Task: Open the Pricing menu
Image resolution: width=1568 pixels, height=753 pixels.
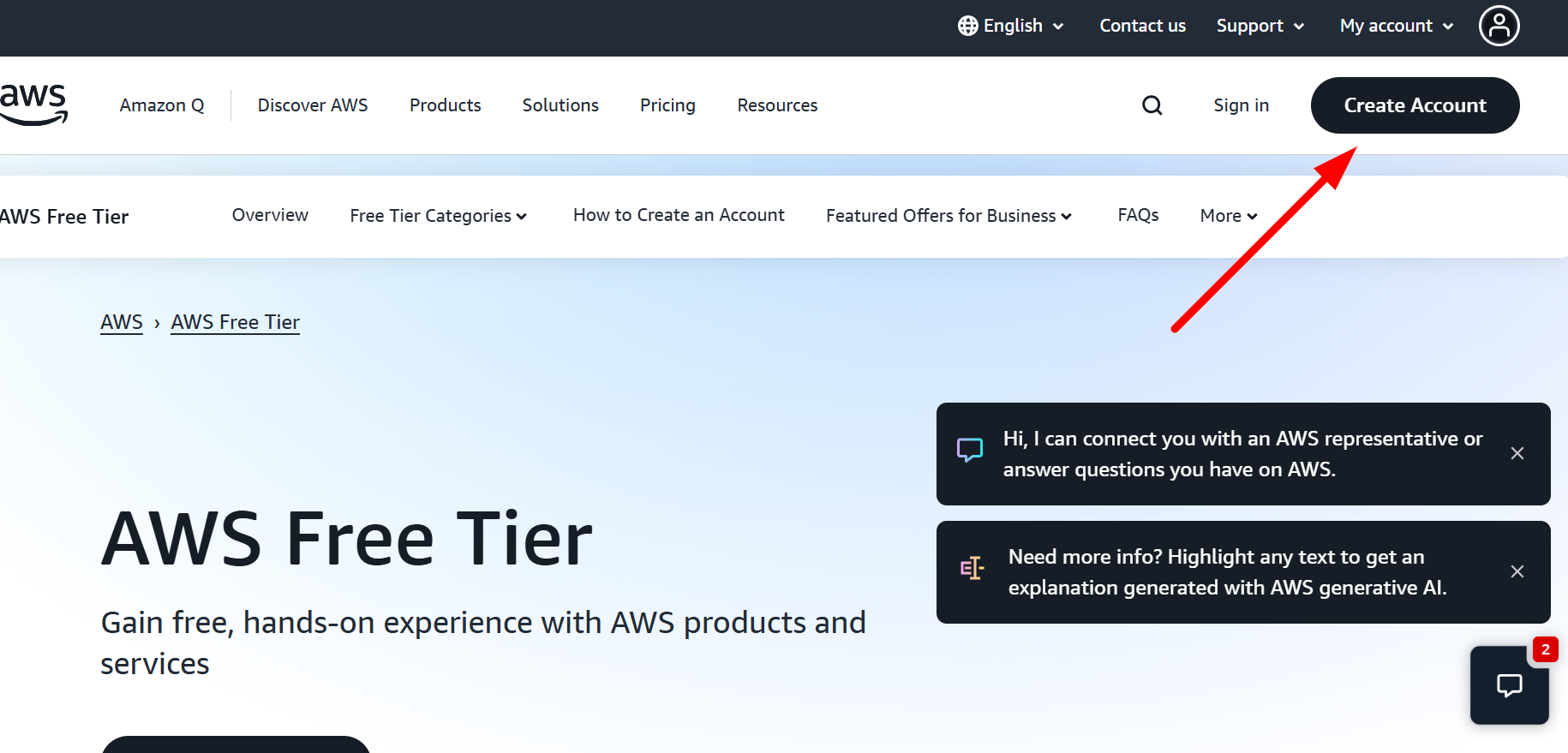Action: (x=667, y=105)
